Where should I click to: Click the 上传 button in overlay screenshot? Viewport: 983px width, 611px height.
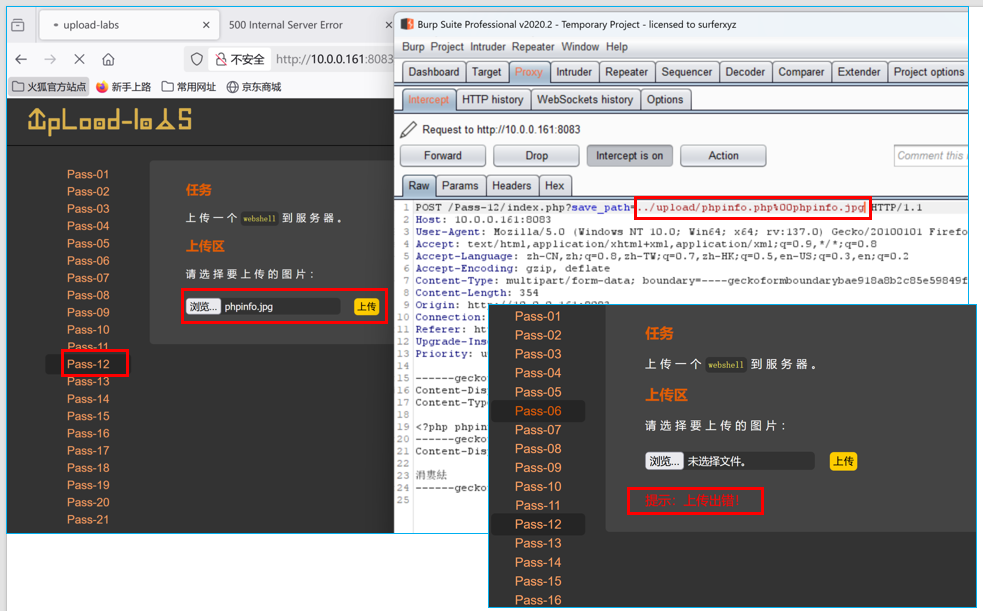[843, 461]
